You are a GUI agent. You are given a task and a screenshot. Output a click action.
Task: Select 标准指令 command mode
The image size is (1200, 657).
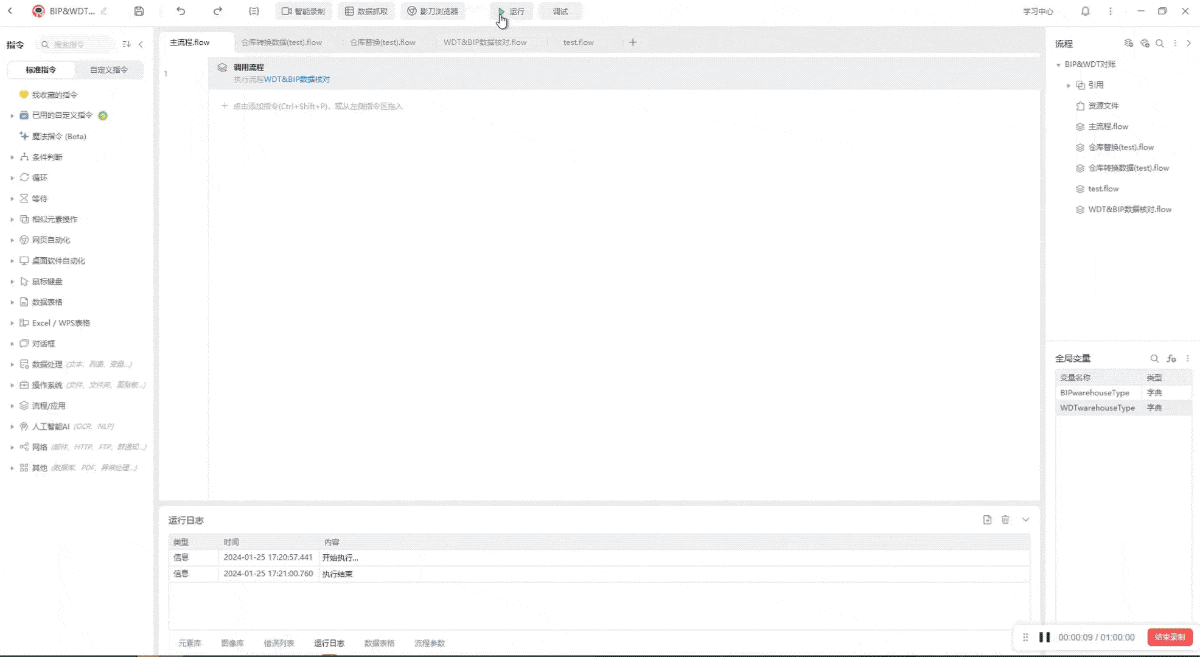[41, 70]
